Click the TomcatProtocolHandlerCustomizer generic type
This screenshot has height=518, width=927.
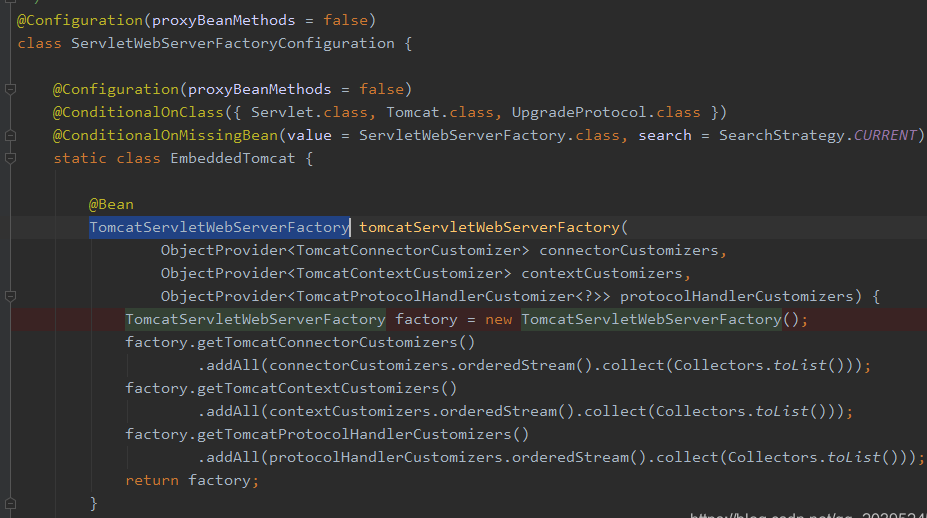[435, 297]
